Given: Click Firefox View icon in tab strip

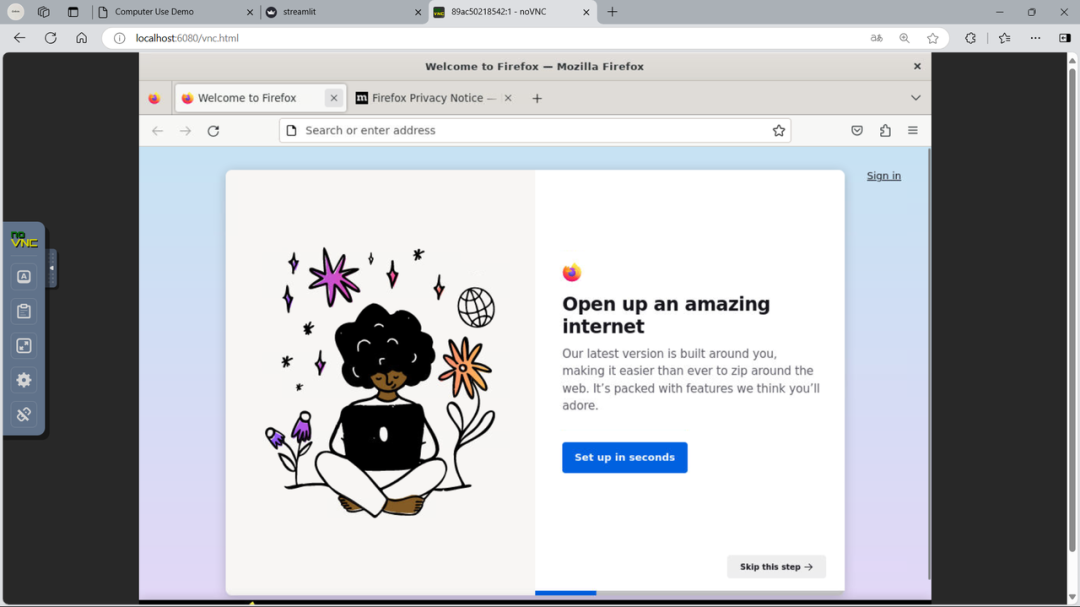Looking at the screenshot, I should point(154,98).
